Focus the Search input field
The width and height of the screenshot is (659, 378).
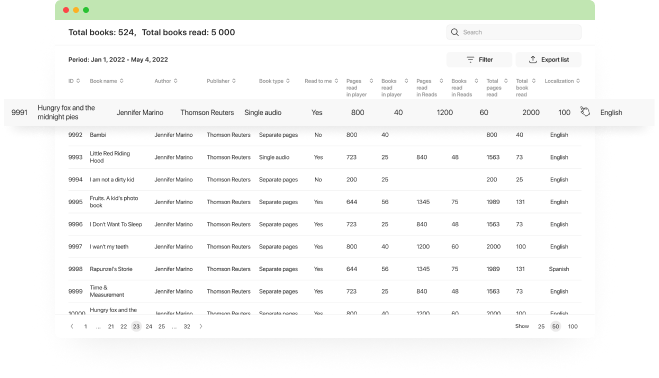pyautogui.click(x=514, y=32)
